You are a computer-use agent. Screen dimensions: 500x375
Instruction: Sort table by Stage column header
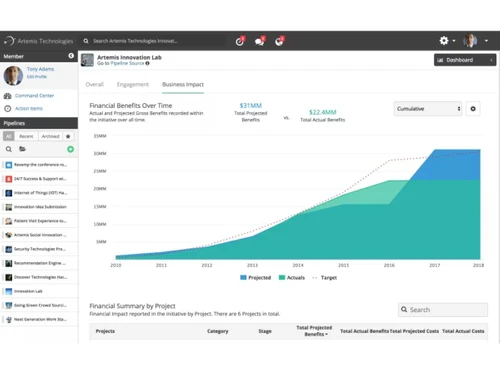click(x=265, y=331)
